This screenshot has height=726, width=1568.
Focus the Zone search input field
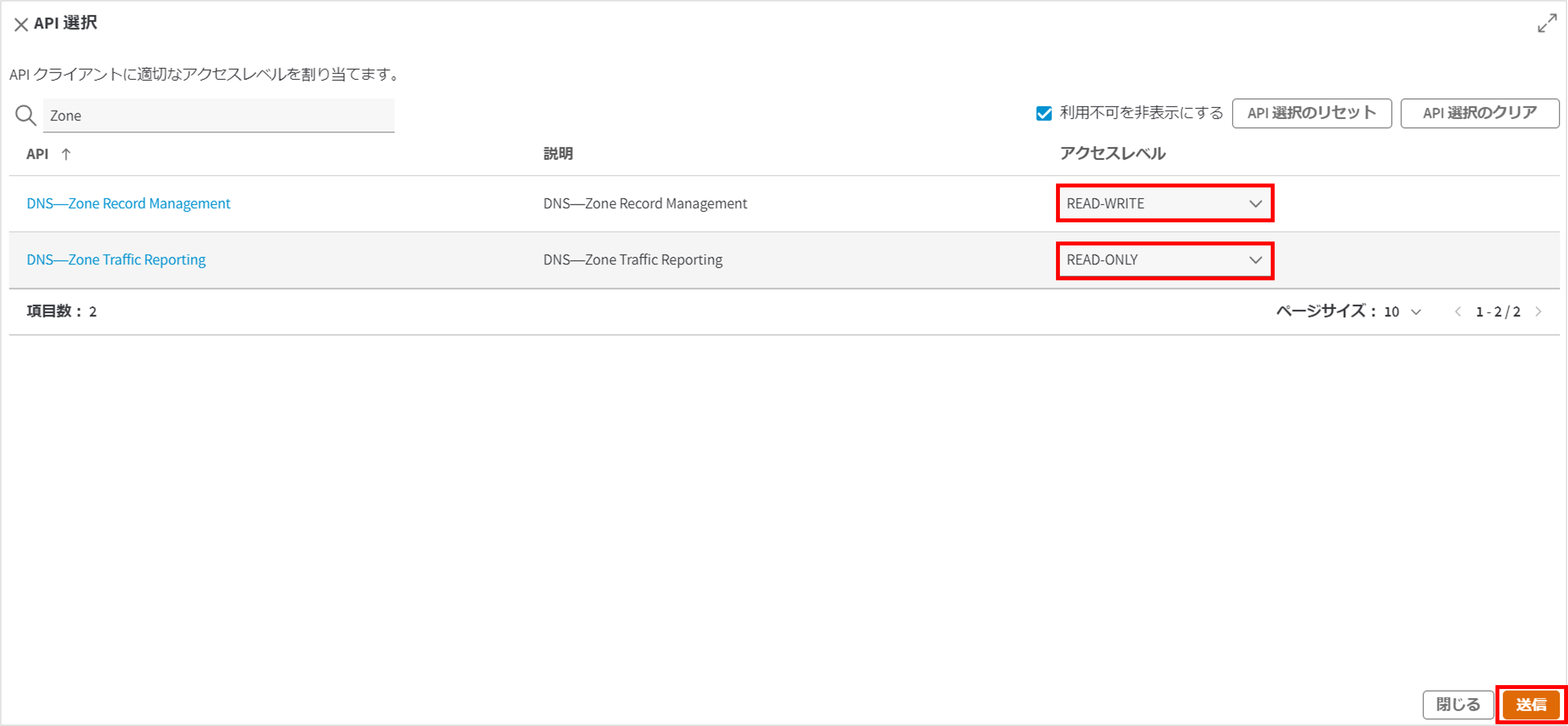tap(219, 116)
